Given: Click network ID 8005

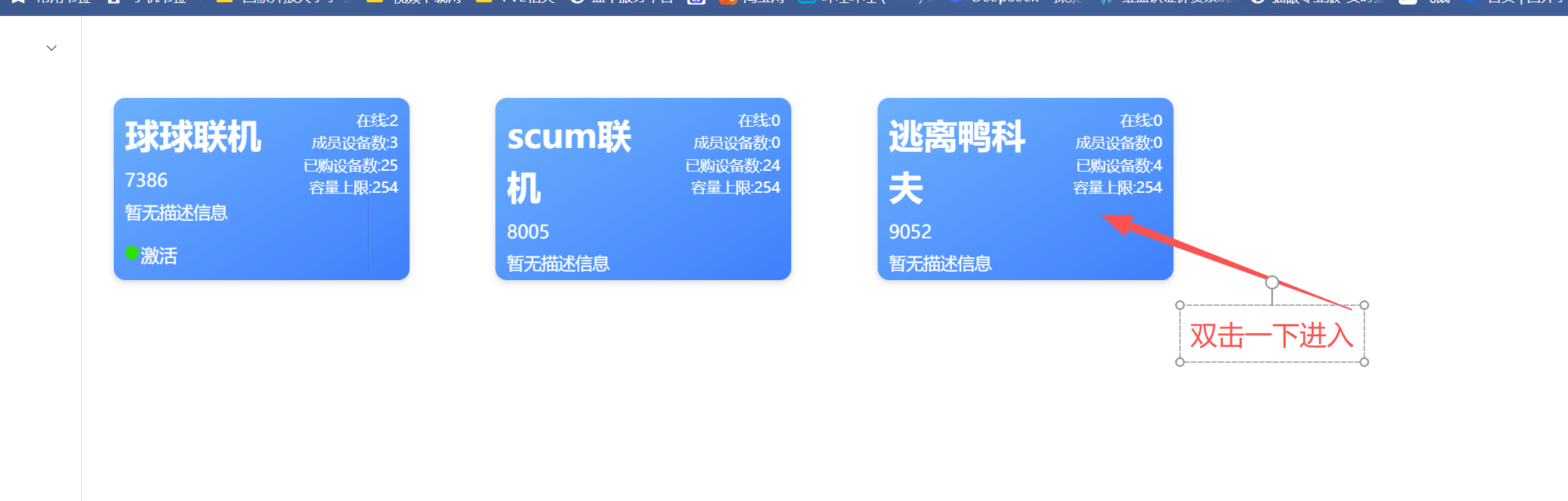Looking at the screenshot, I should tap(528, 232).
